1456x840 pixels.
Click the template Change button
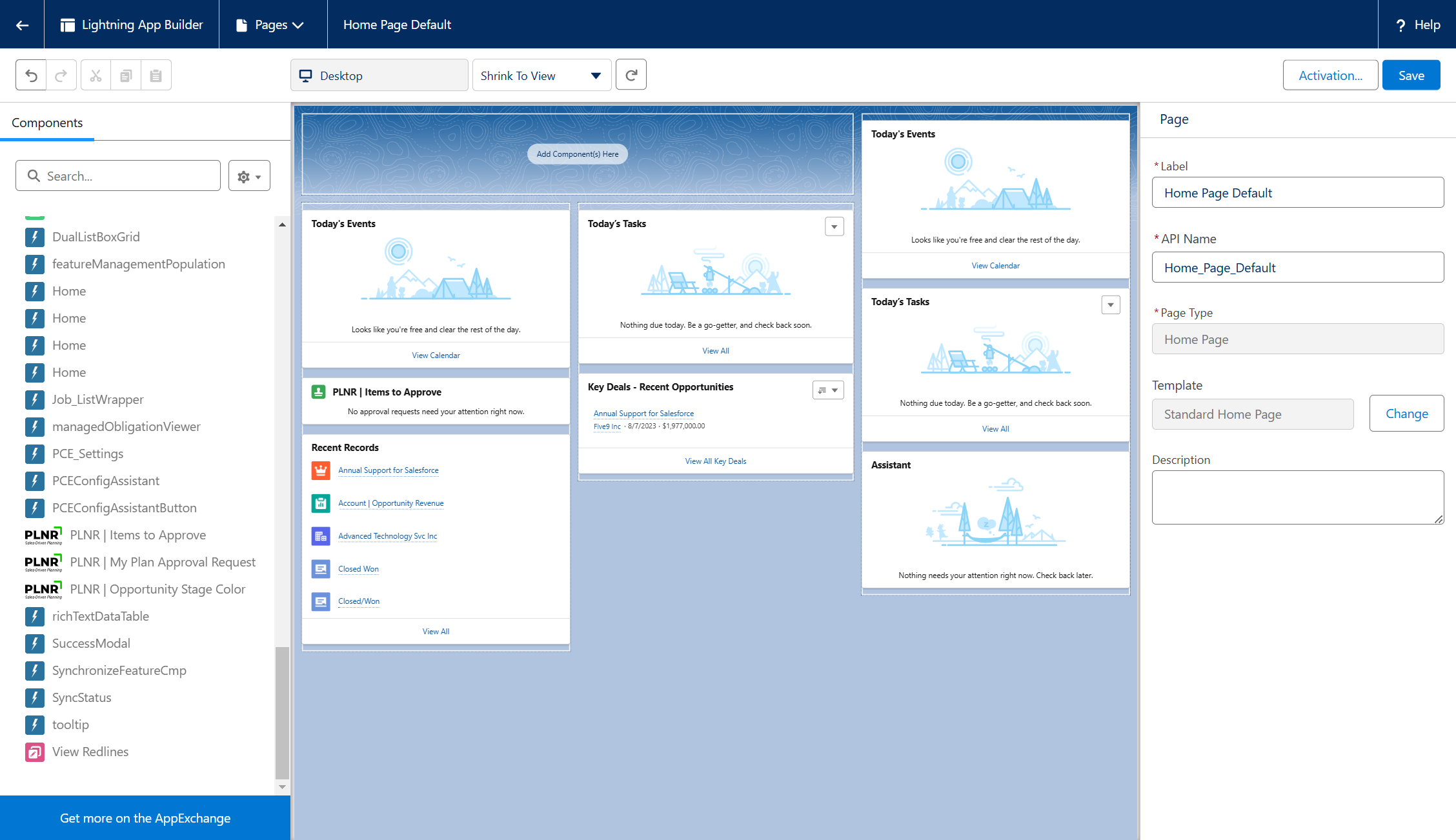1406,414
